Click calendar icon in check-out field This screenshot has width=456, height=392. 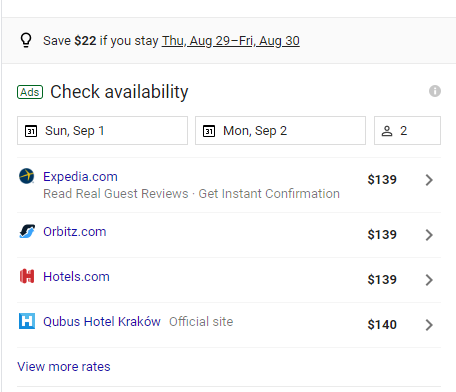pyautogui.click(x=209, y=131)
